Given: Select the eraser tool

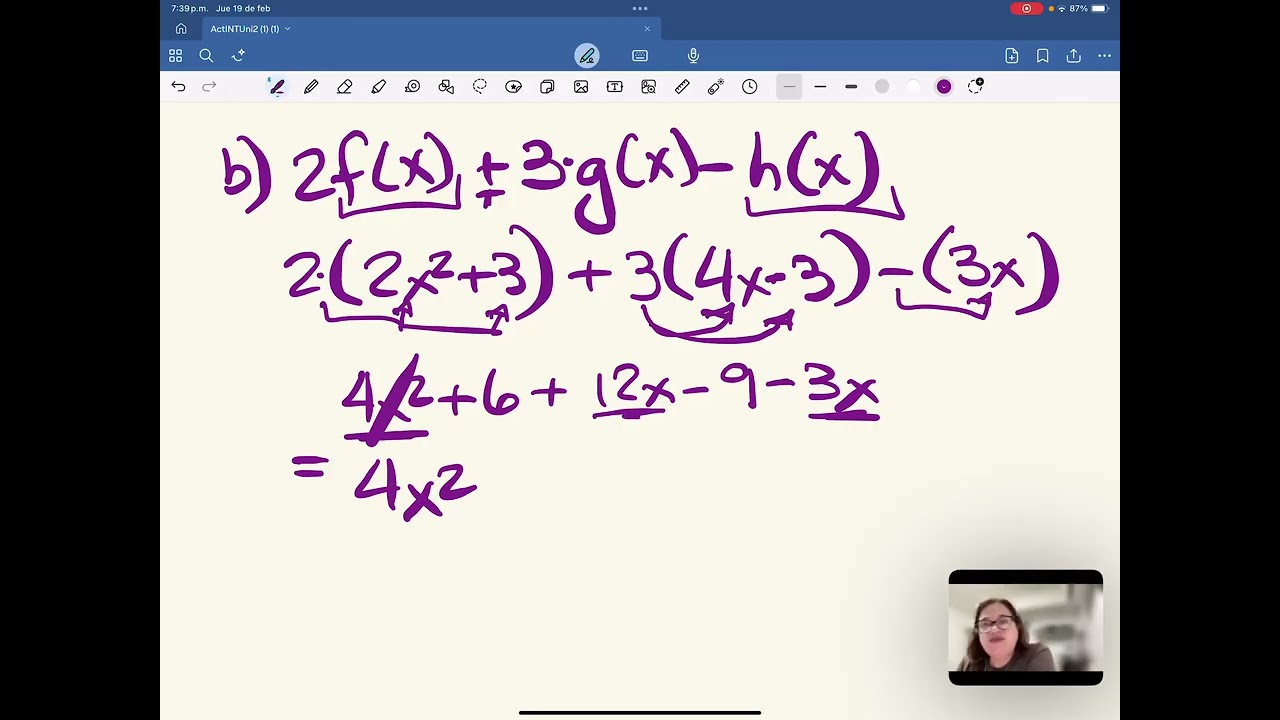Looking at the screenshot, I should click(345, 87).
